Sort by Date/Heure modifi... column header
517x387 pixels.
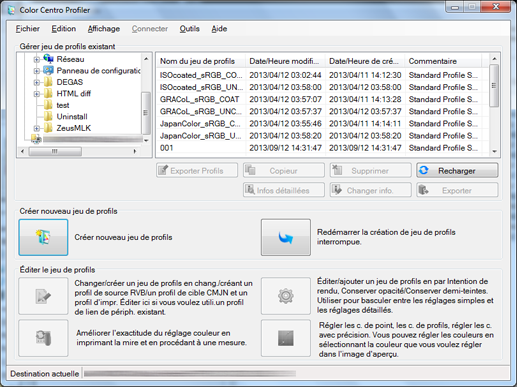click(x=286, y=61)
